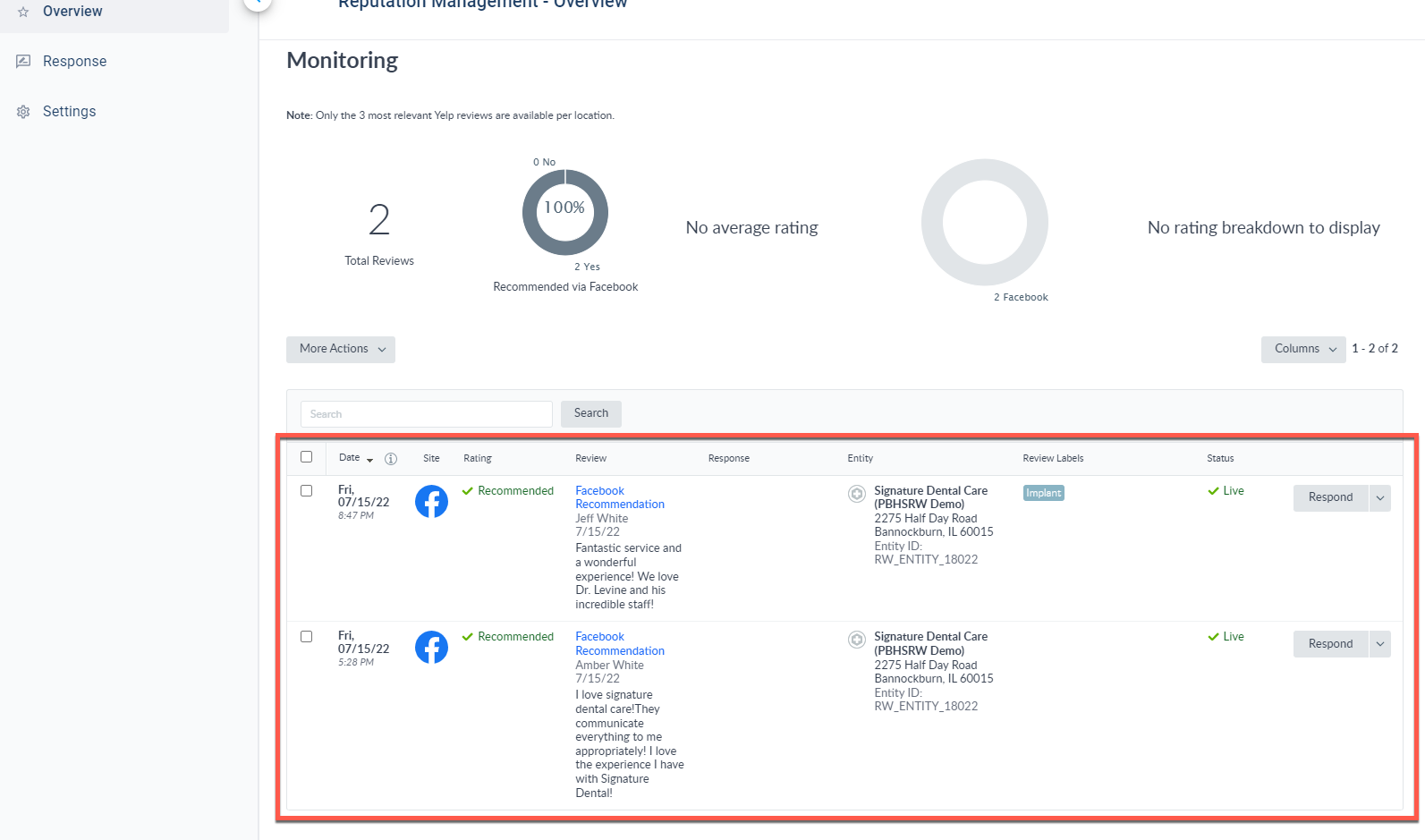Click the Rating column header
The height and width of the screenshot is (840, 1425).
[x=478, y=458]
